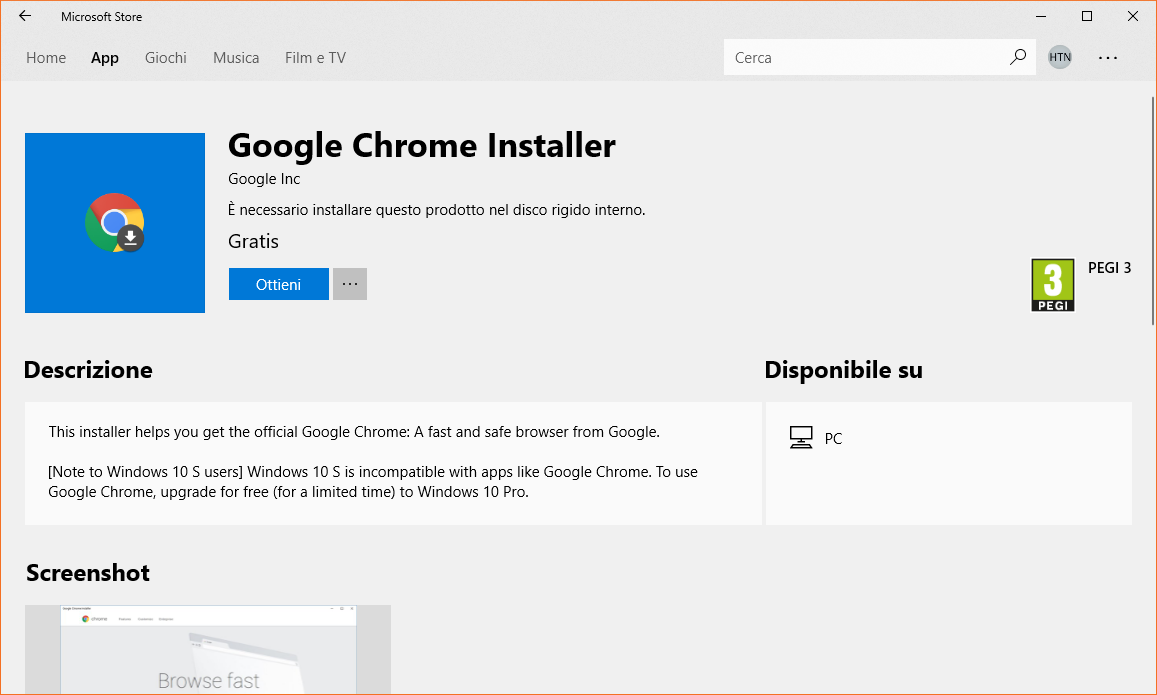Open the search with the magnifier icon

[1017, 57]
